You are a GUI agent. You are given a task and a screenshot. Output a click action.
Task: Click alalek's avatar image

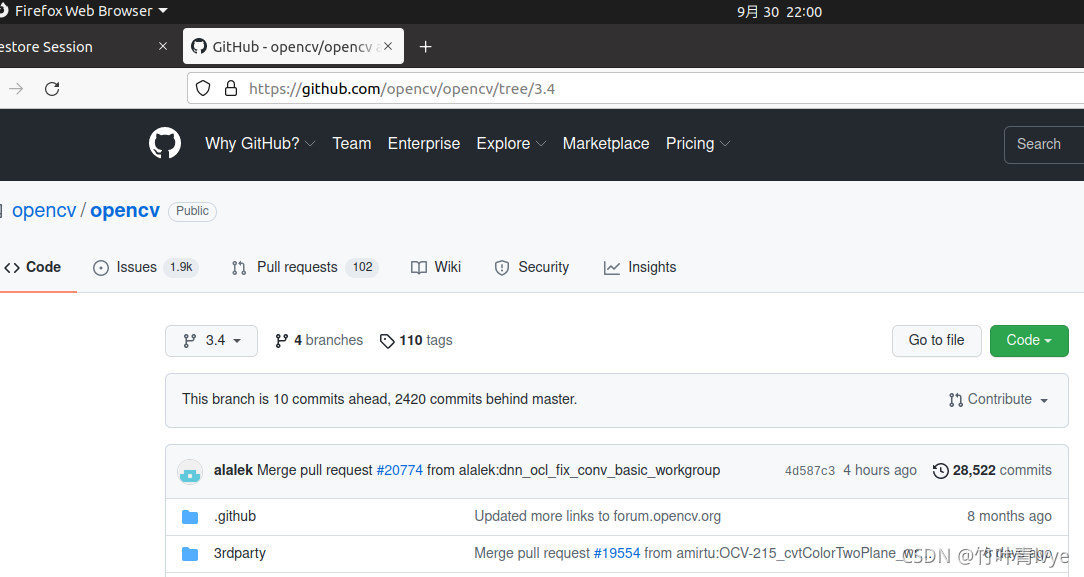[189, 471]
